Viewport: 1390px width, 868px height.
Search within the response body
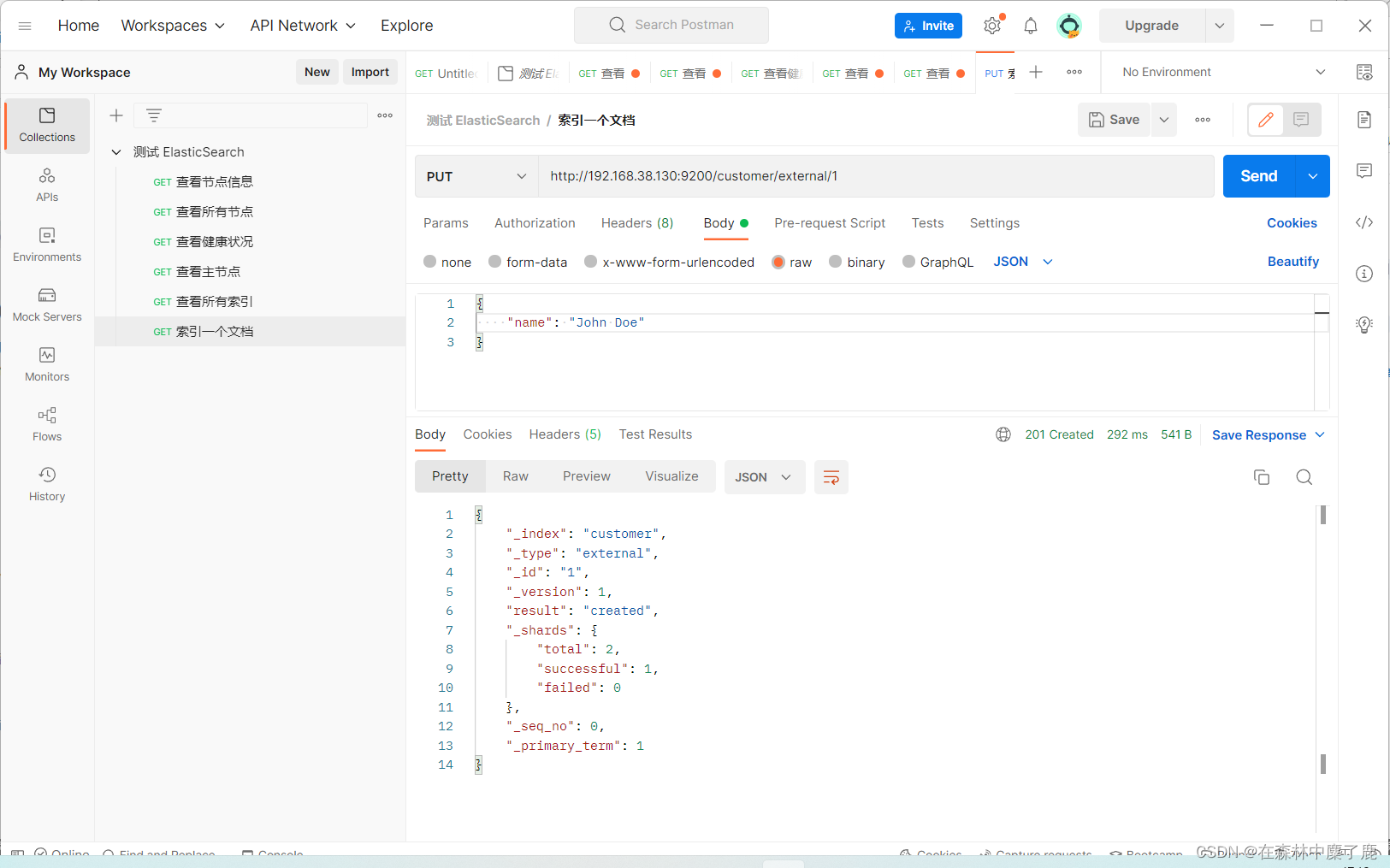1304,477
